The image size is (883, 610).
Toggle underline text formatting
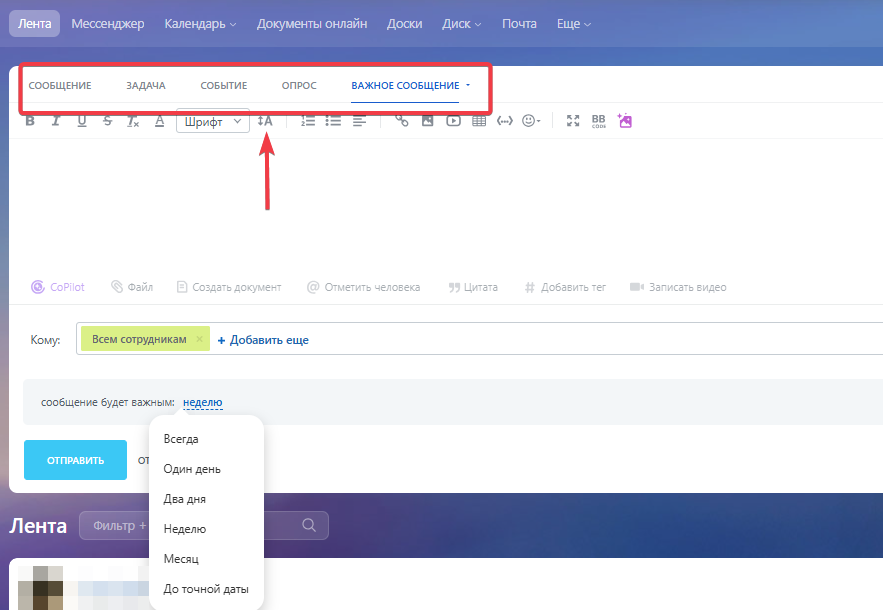click(x=82, y=121)
